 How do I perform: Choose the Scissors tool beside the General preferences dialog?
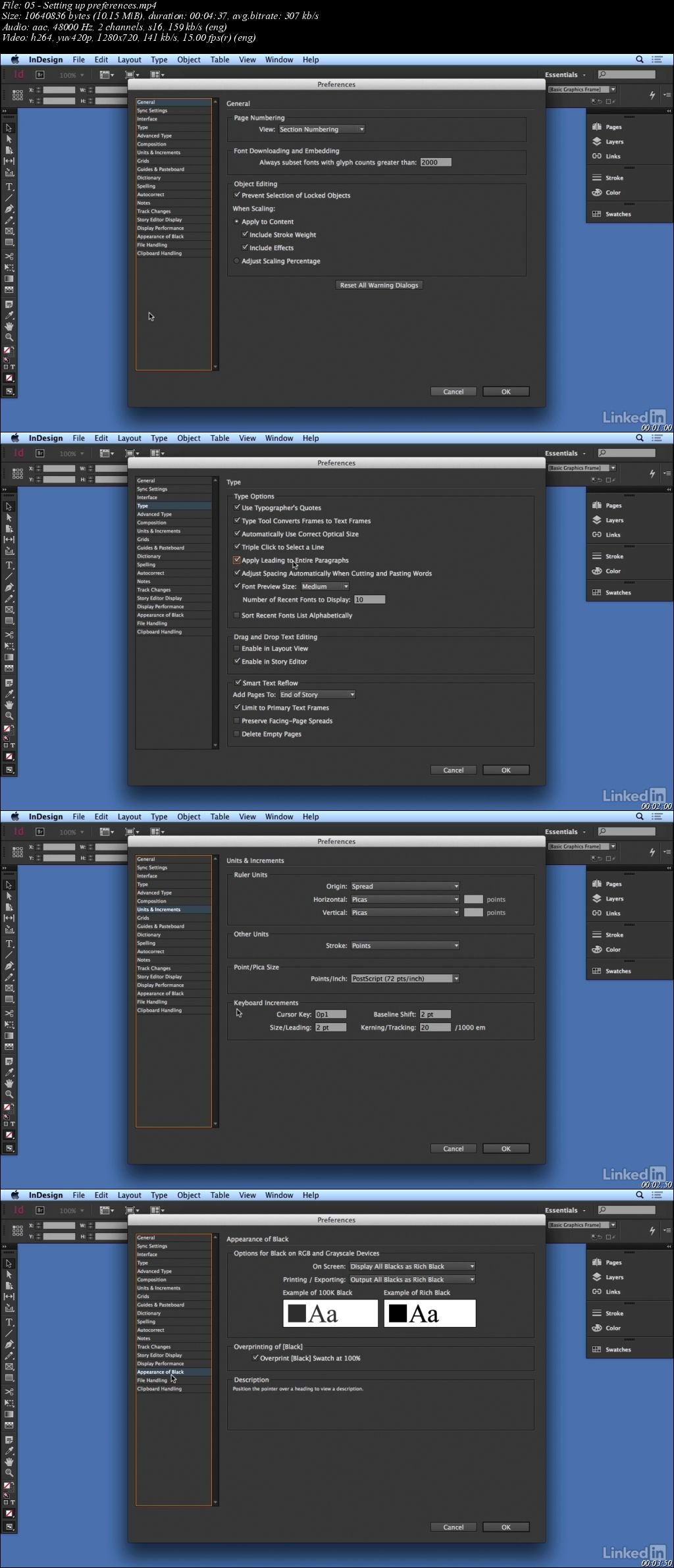point(9,256)
